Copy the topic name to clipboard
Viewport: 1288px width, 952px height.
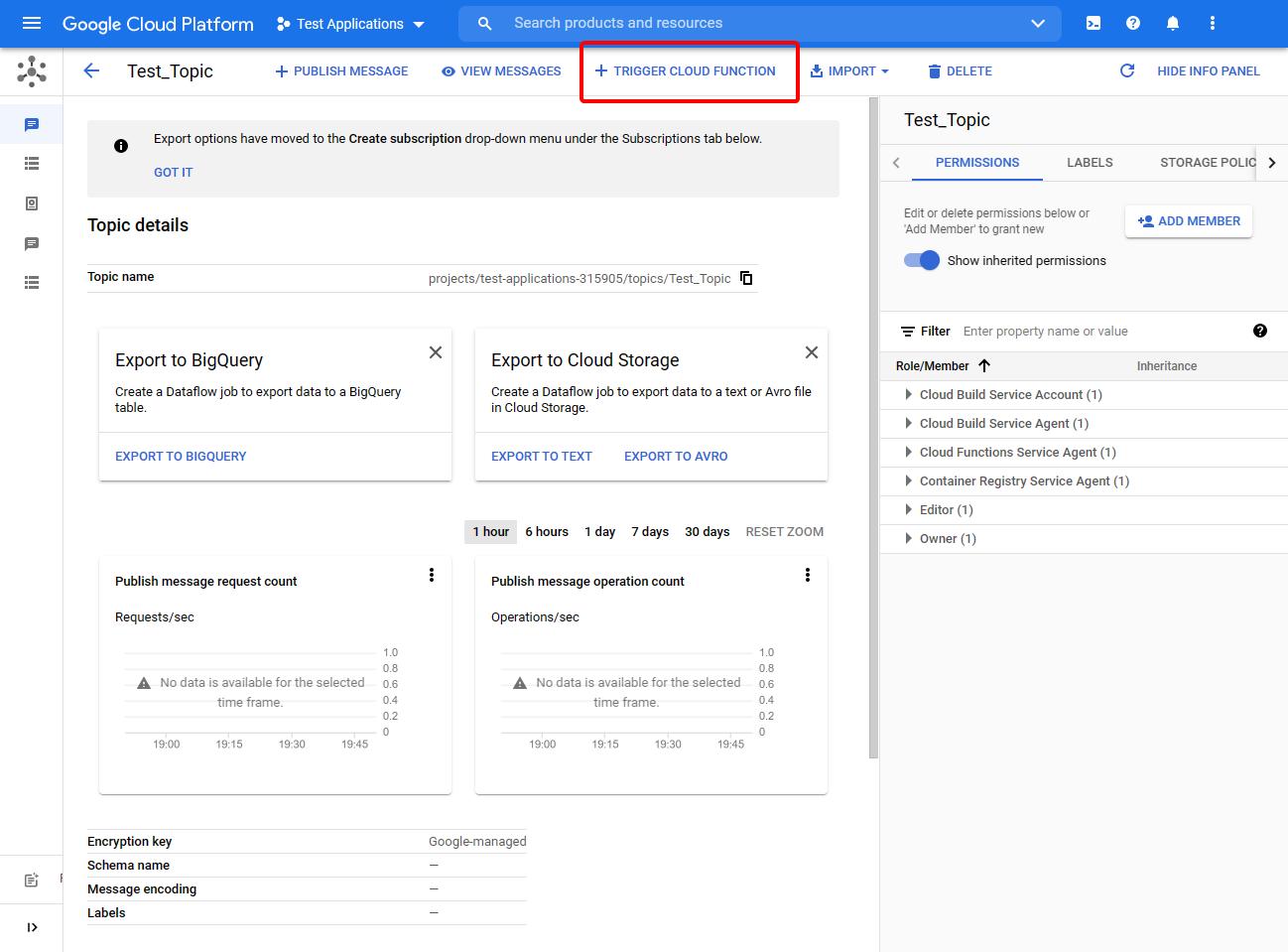coord(746,278)
